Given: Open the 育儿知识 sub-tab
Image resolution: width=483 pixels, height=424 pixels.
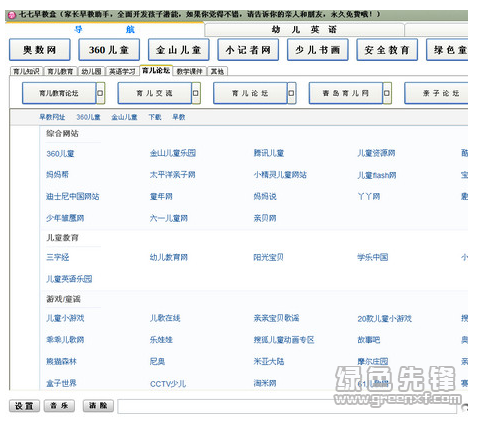Looking at the screenshot, I should 26,71.
